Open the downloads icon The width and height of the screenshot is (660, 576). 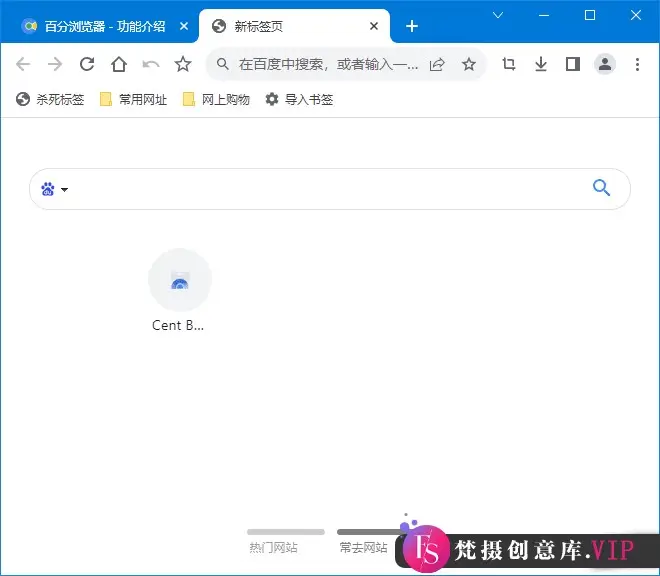point(541,64)
